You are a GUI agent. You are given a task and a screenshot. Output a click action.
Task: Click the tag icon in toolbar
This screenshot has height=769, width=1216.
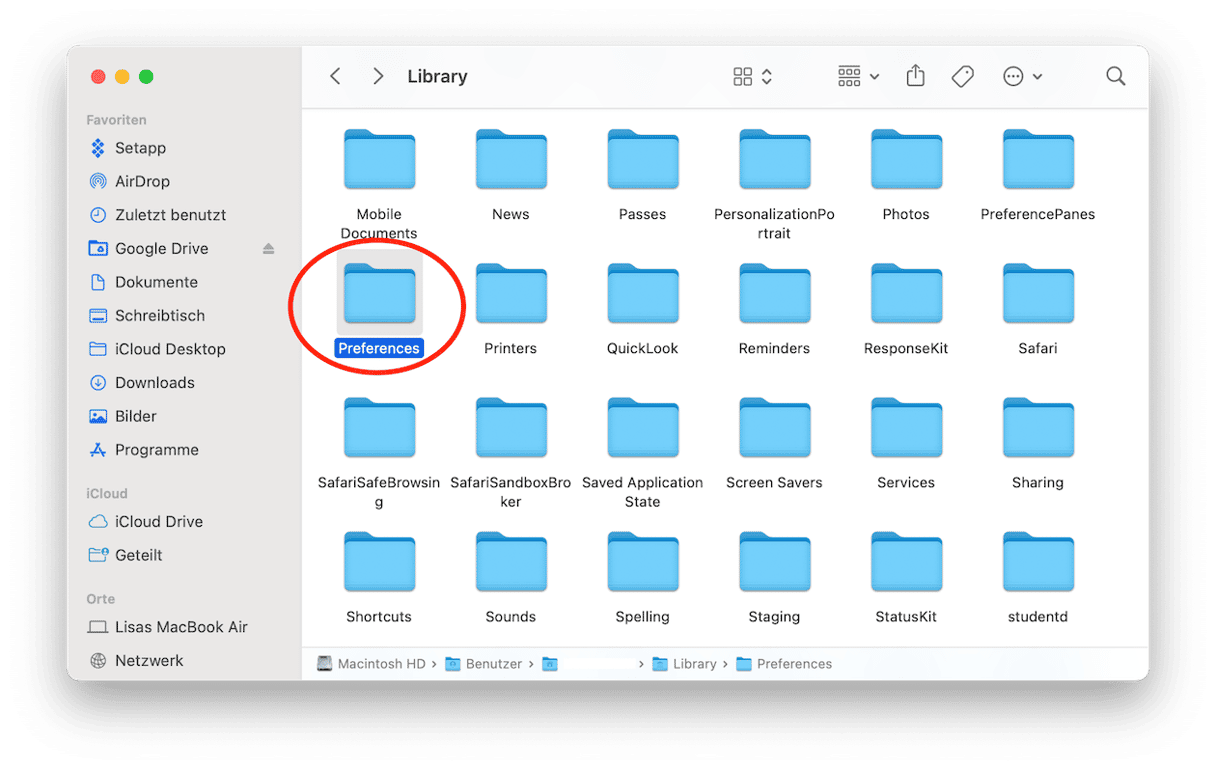click(x=962, y=76)
